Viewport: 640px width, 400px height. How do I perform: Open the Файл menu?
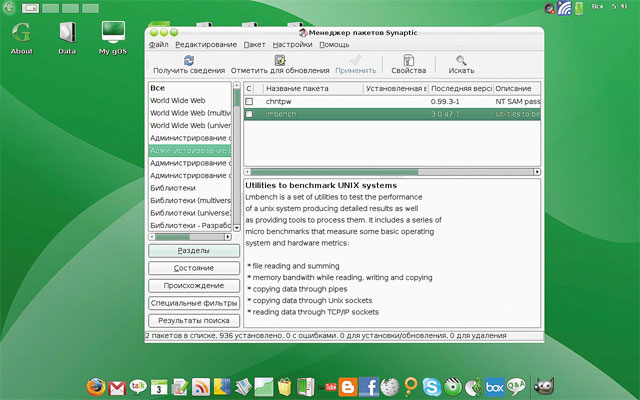(x=158, y=44)
